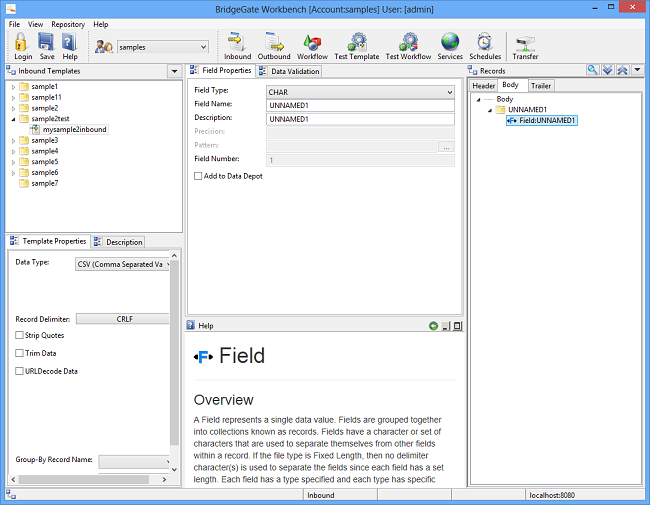Expand the sample3 folder
Viewport: 650px width, 505px height.
(13, 141)
